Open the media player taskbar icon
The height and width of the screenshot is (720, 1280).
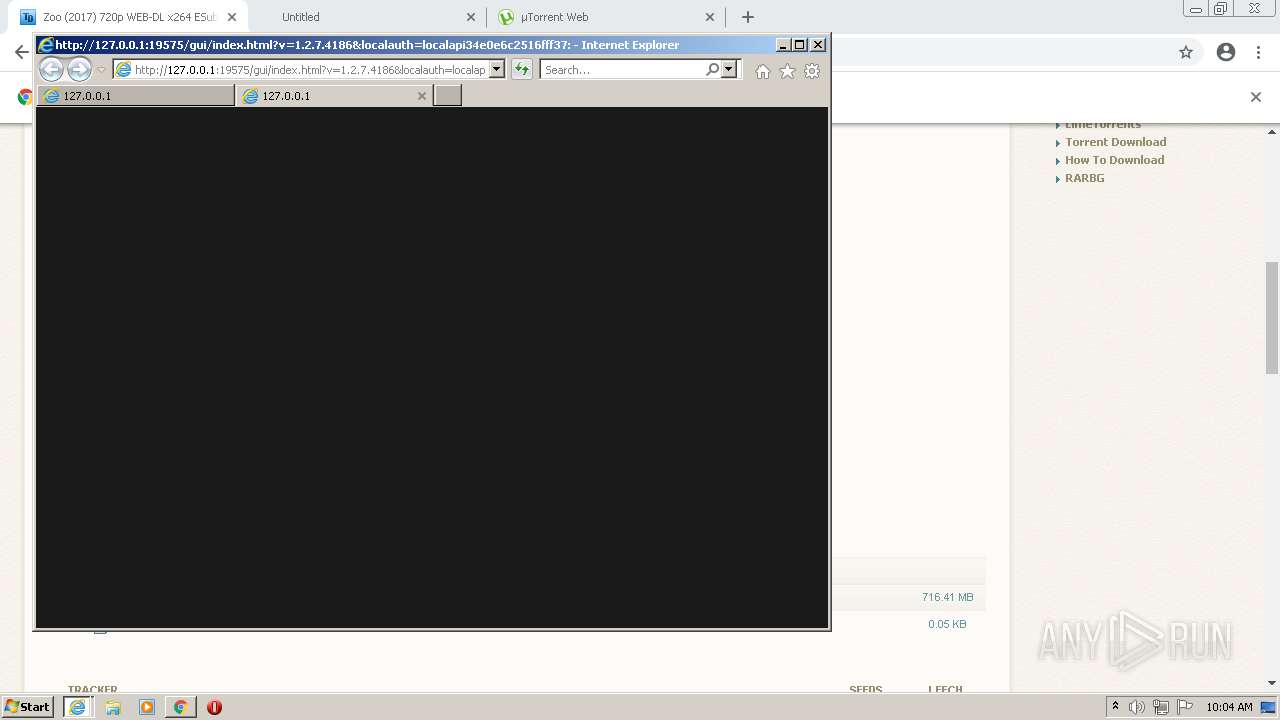(147, 707)
